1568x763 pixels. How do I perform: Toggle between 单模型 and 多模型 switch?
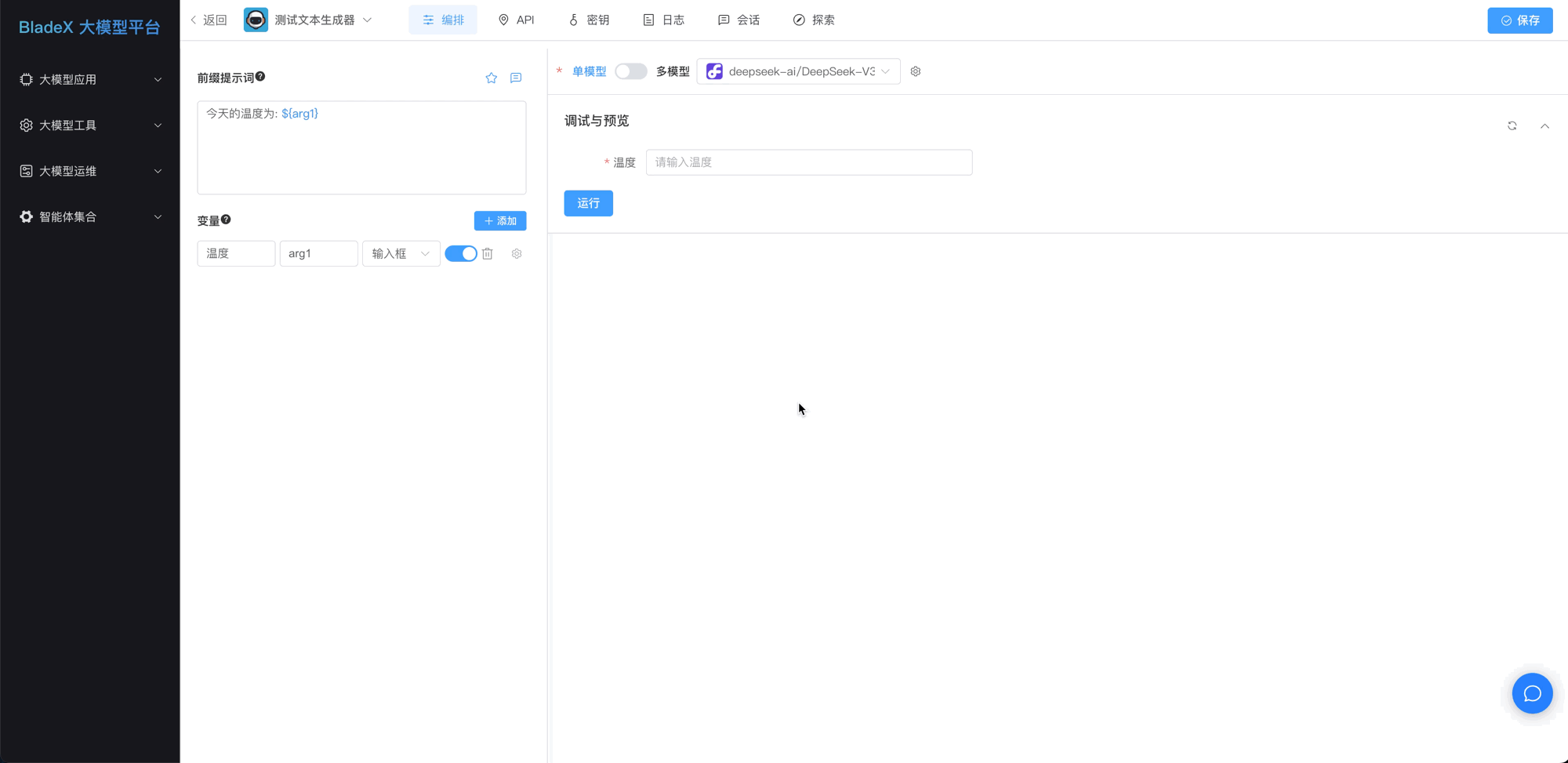tap(630, 71)
